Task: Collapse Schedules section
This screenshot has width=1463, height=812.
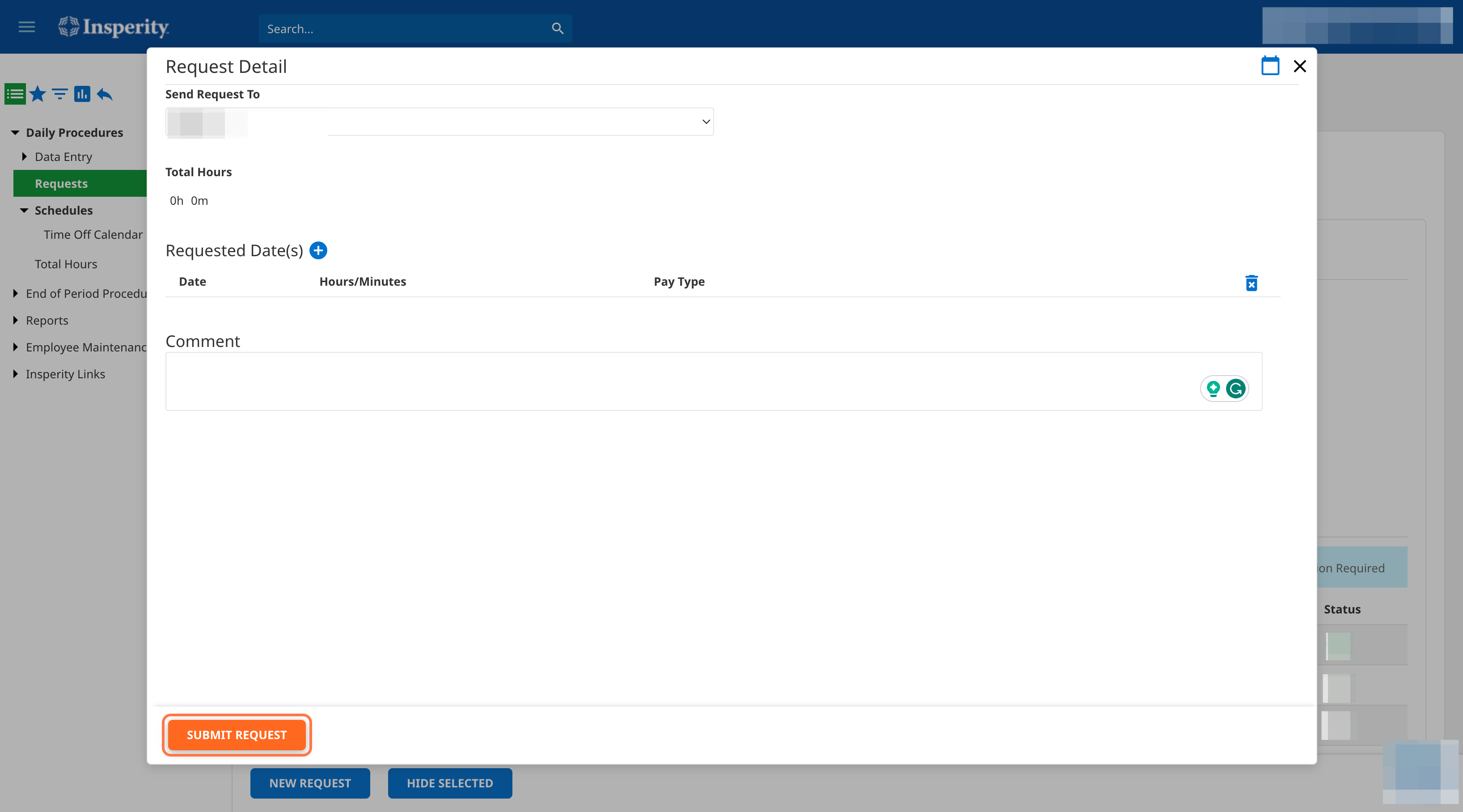Action: (24, 210)
